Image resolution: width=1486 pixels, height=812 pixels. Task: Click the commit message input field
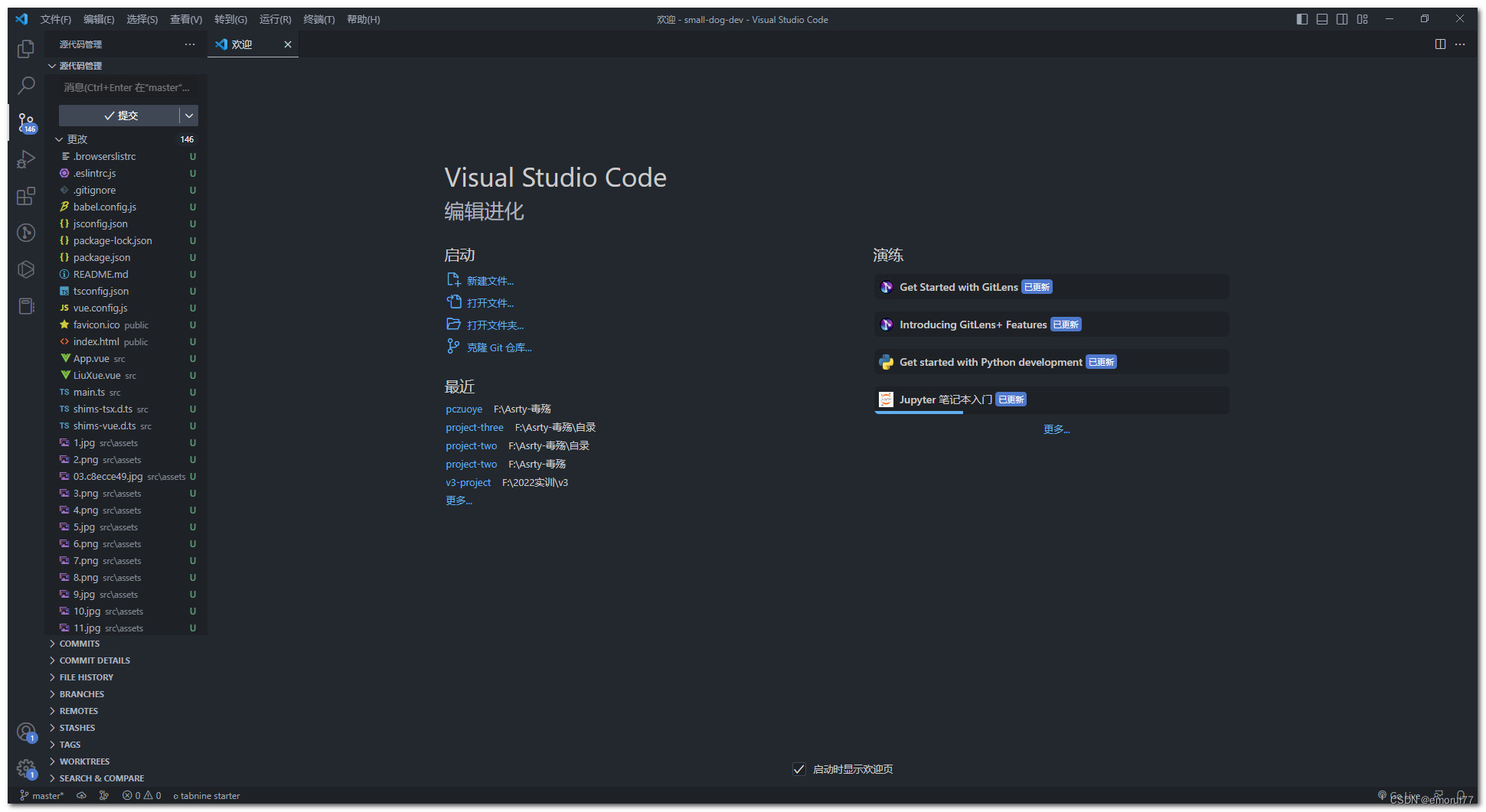[129, 88]
